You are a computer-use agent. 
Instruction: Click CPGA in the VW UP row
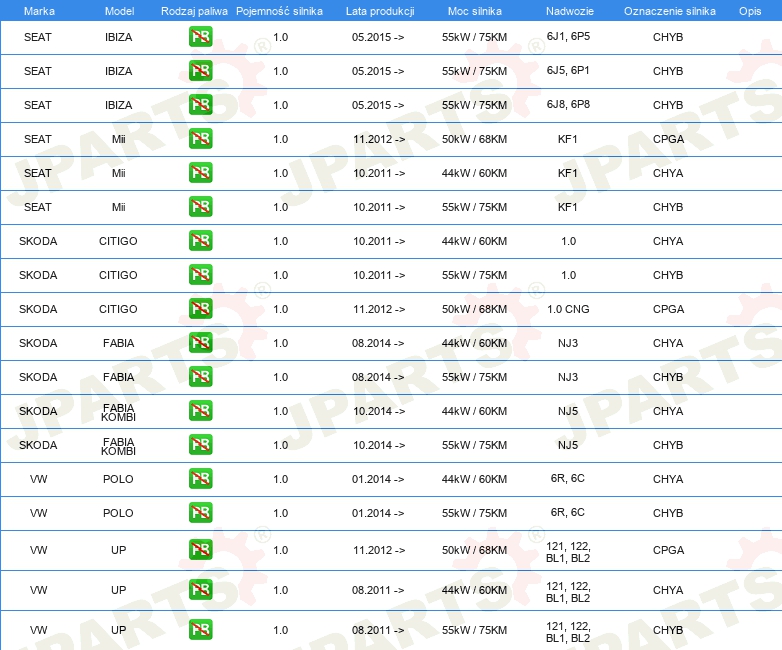[668, 550]
